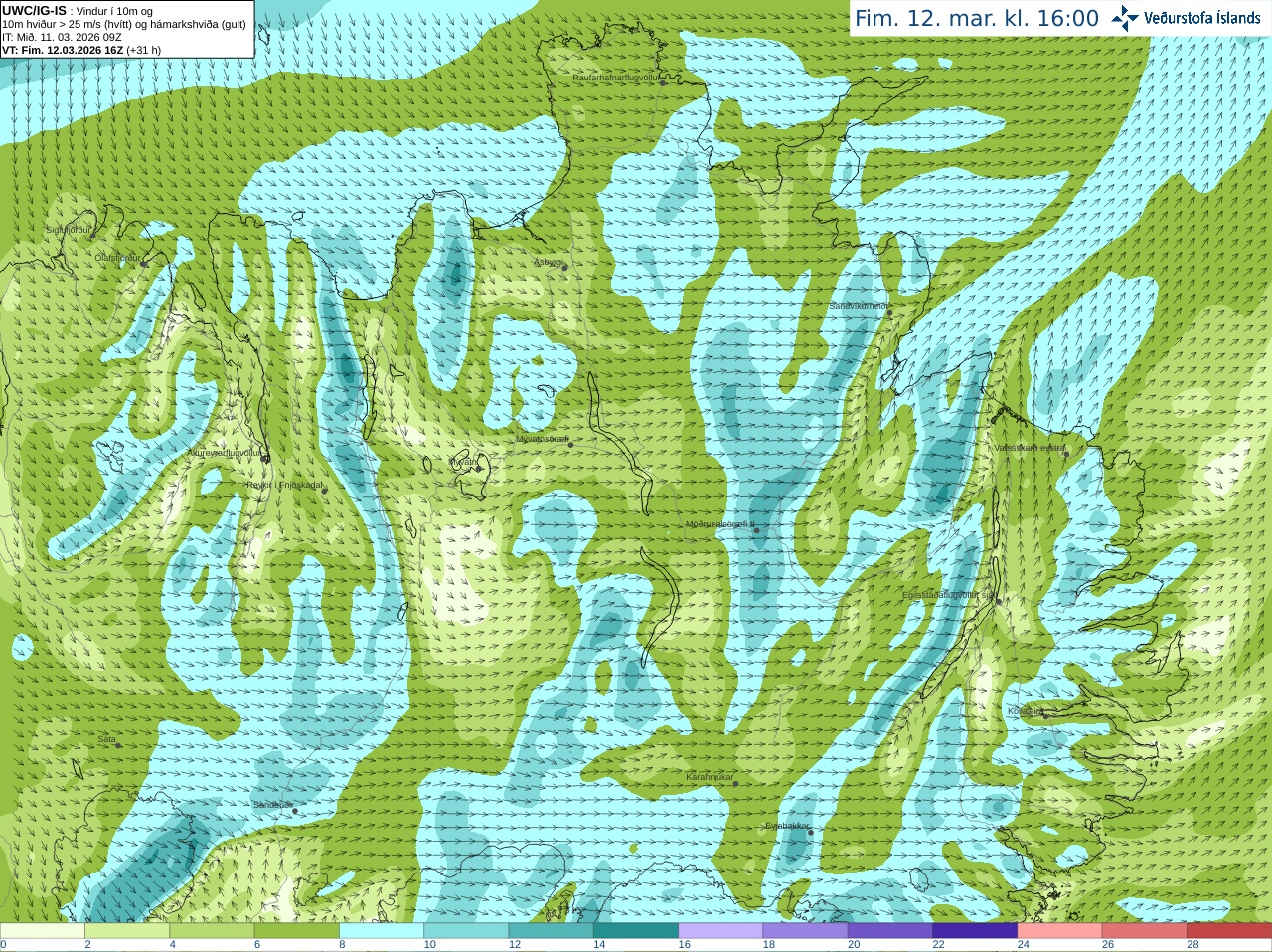
Task: Click the Möðrudalsöræfi II station label
Action: coord(719,524)
